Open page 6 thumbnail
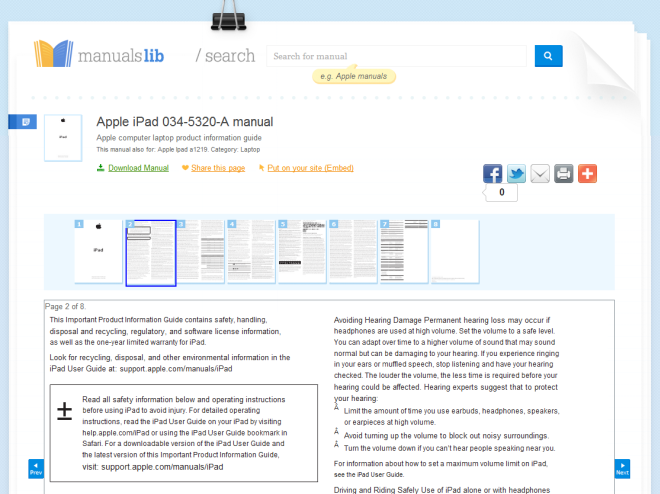The height and width of the screenshot is (494, 660). tap(353, 252)
